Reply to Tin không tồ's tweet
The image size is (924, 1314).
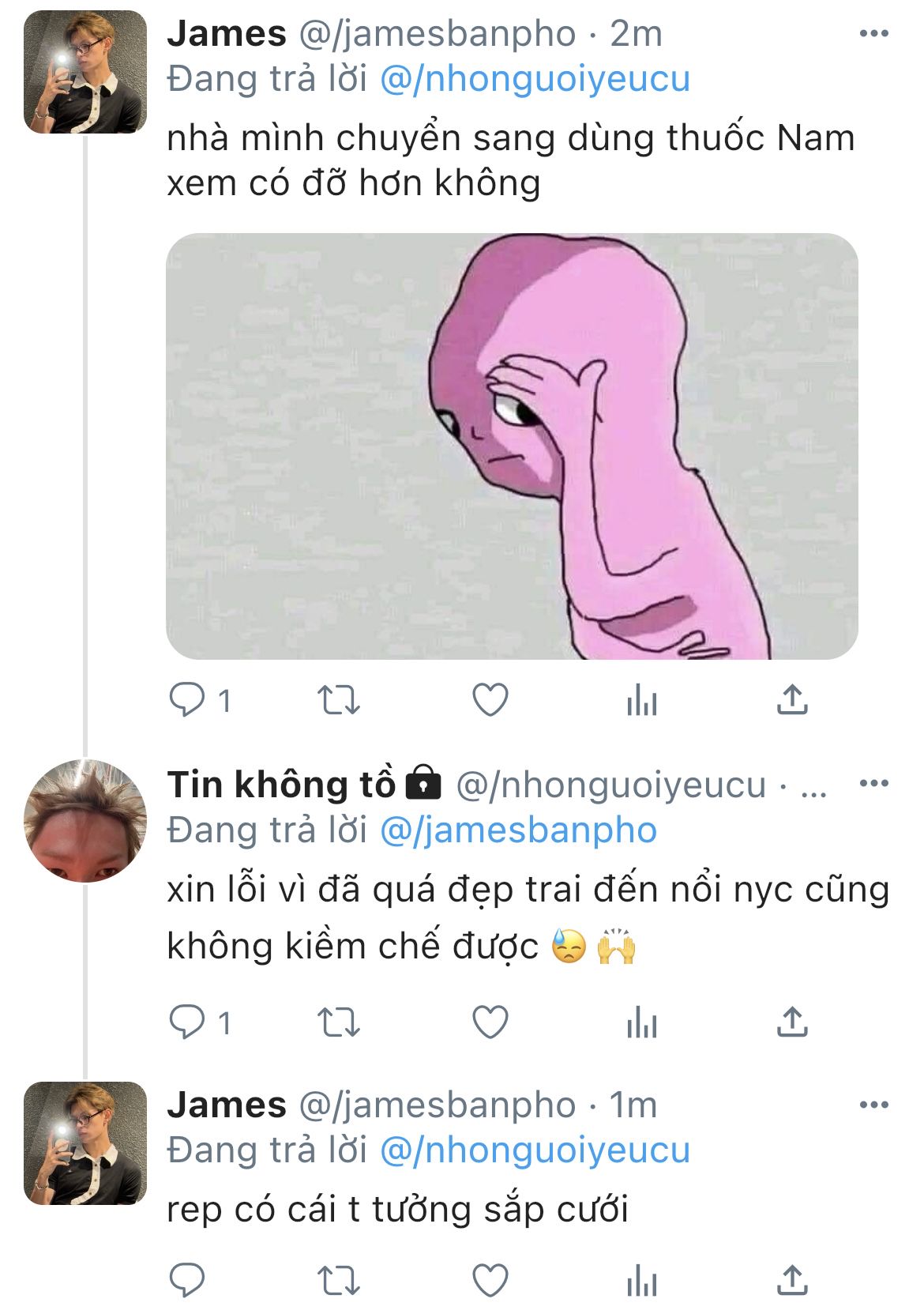coord(188,1022)
